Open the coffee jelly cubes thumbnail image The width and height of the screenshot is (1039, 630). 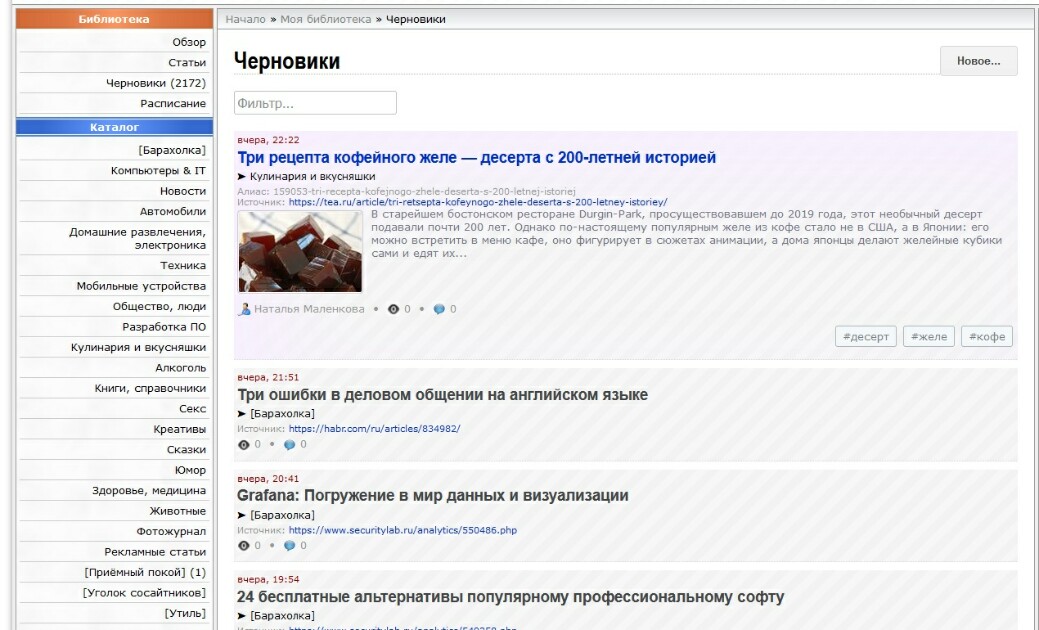(x=300, y=252)
